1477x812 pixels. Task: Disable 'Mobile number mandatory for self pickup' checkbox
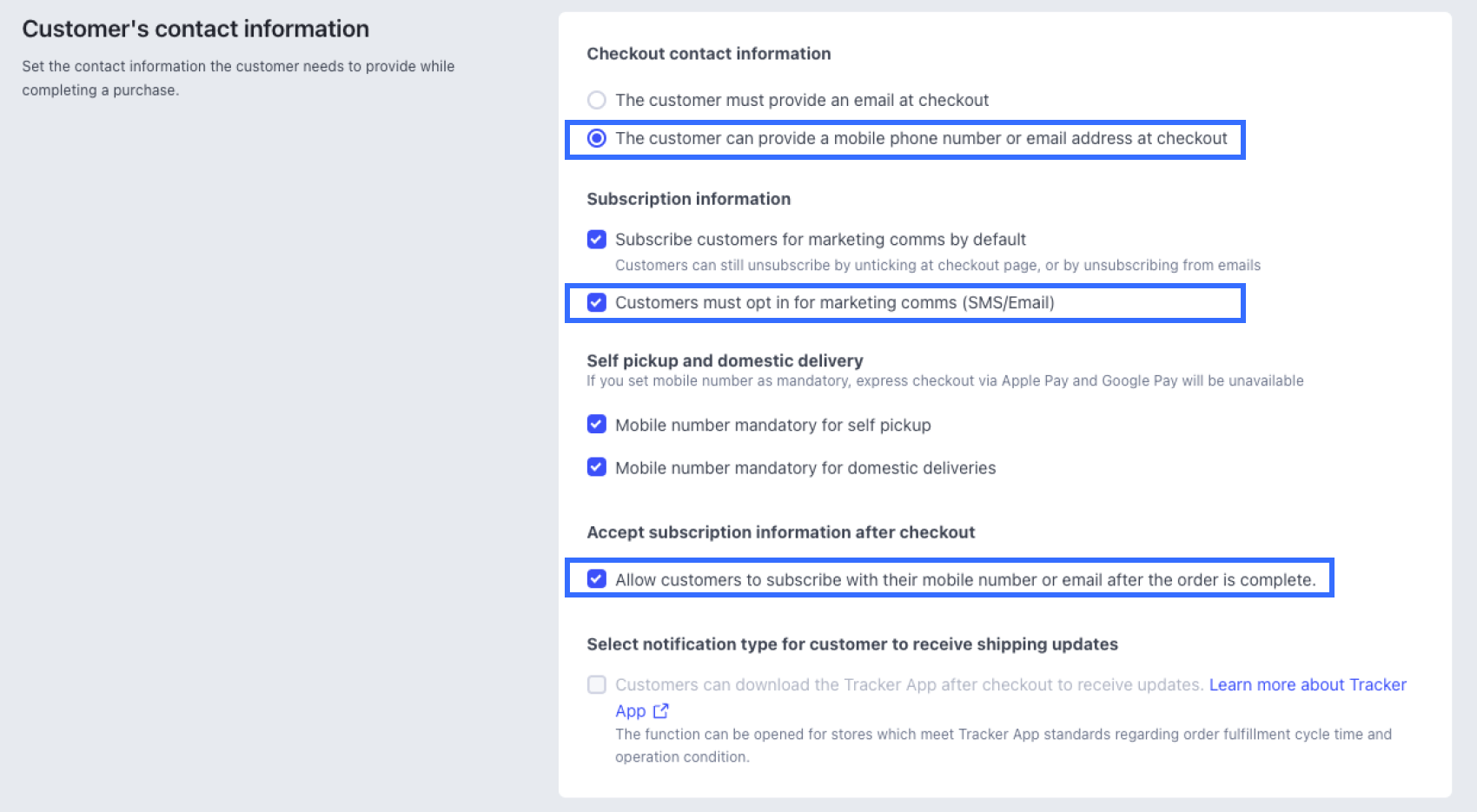(x=597, y=424)
